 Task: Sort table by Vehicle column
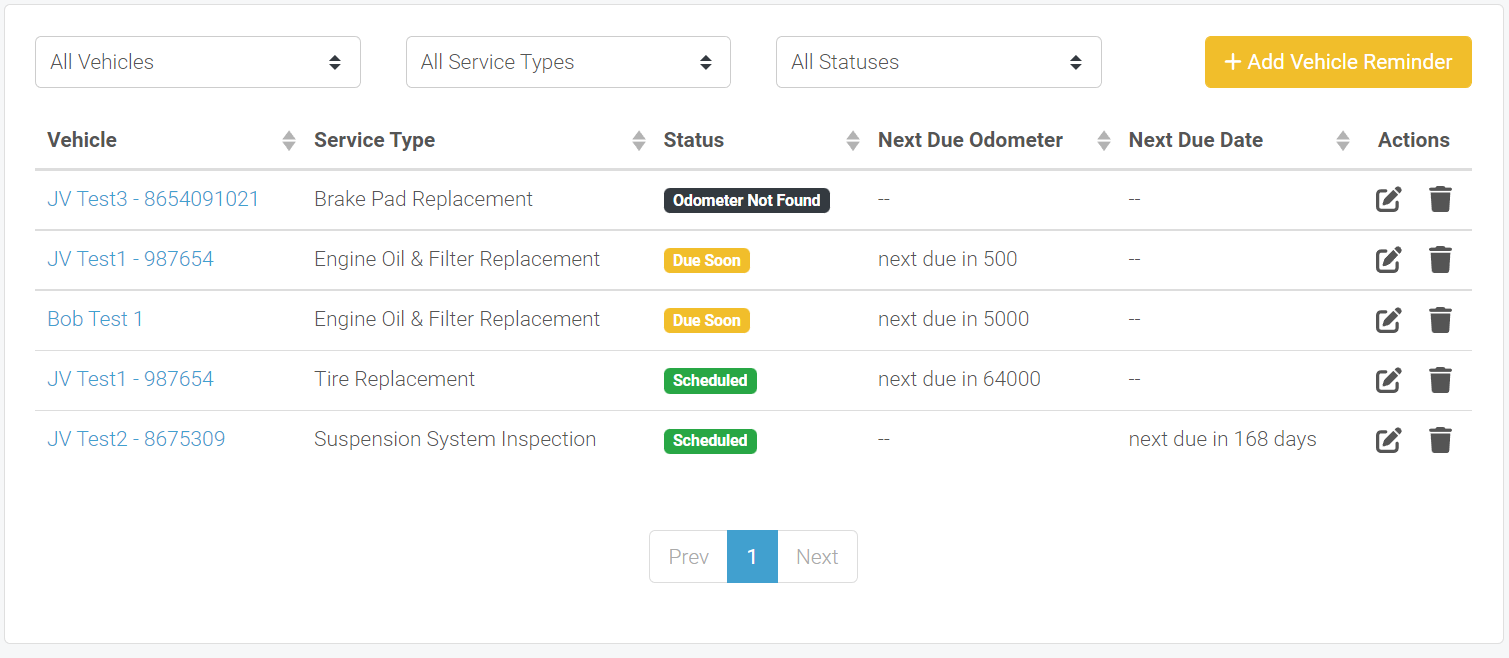(x=288, y=141)
